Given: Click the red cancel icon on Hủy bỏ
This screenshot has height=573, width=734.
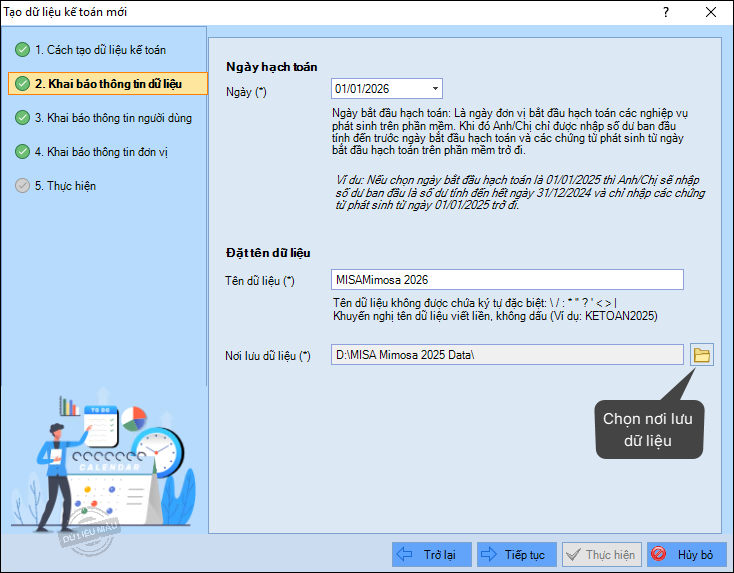Looking at the screenshot, I should [659, 554].
